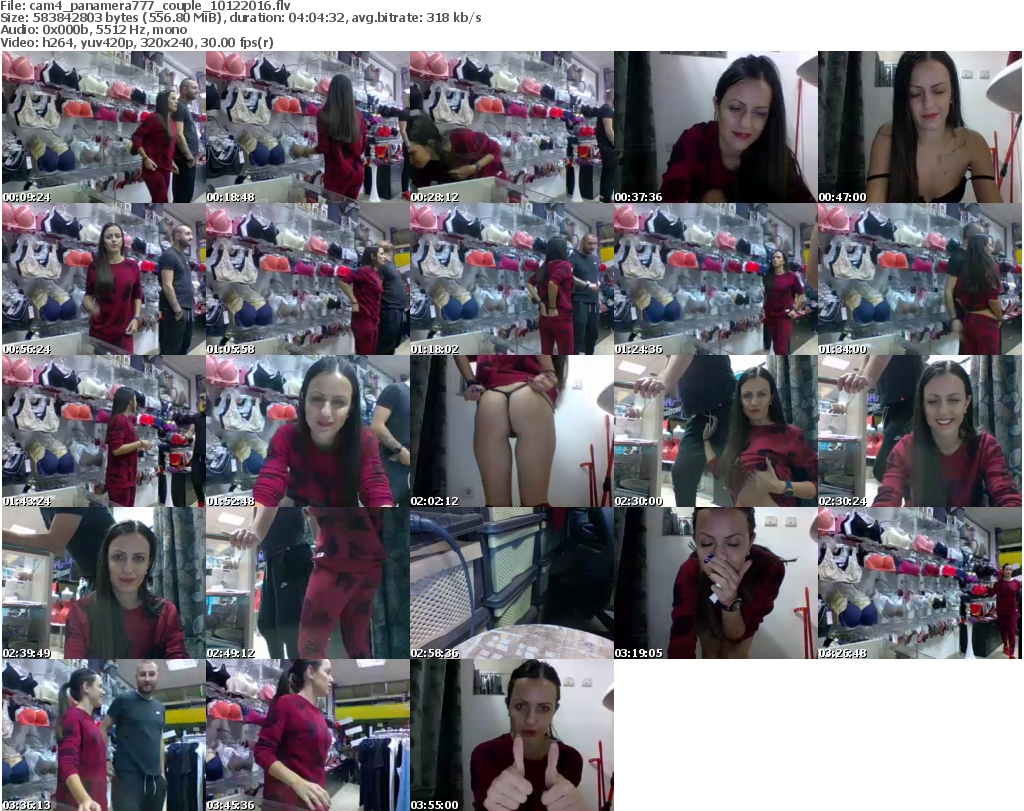The height and width of the screenshot is (811, 1024).
Task: Select the frame at 00:47:00
Action: tap(920, 127)
